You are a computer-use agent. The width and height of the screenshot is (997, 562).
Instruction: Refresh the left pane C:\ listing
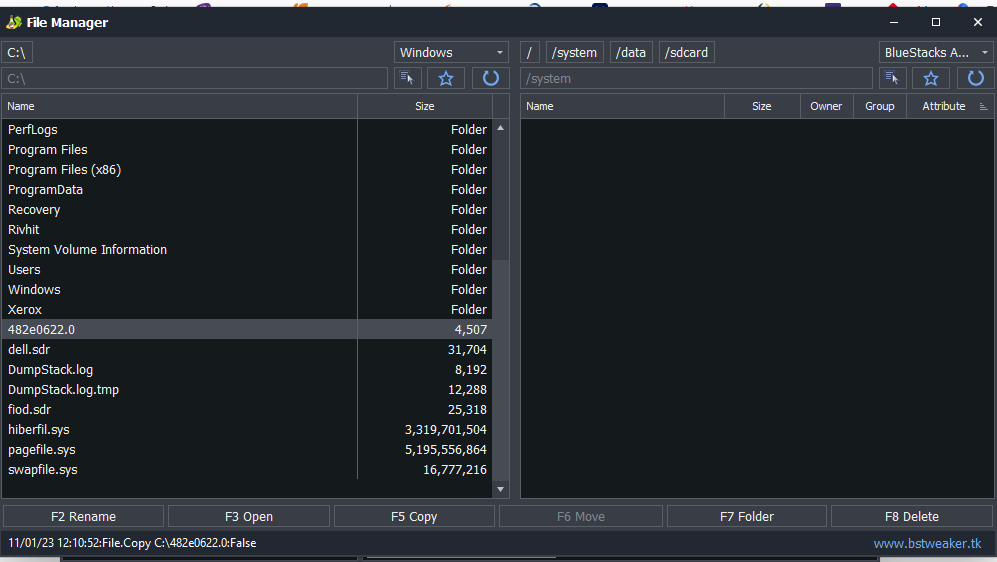(x=490, y=78)
